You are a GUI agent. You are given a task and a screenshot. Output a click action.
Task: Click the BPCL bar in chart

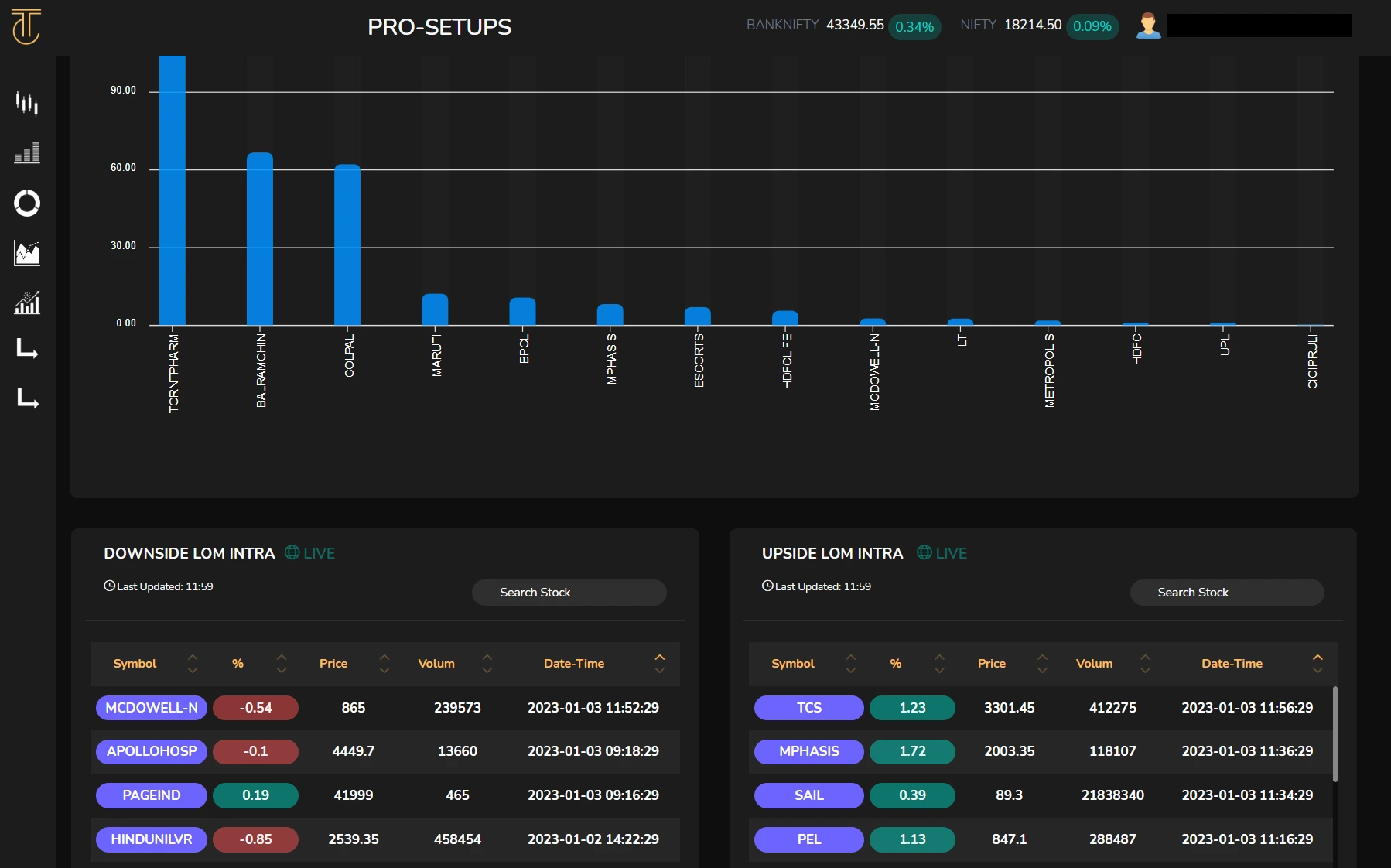522,311
